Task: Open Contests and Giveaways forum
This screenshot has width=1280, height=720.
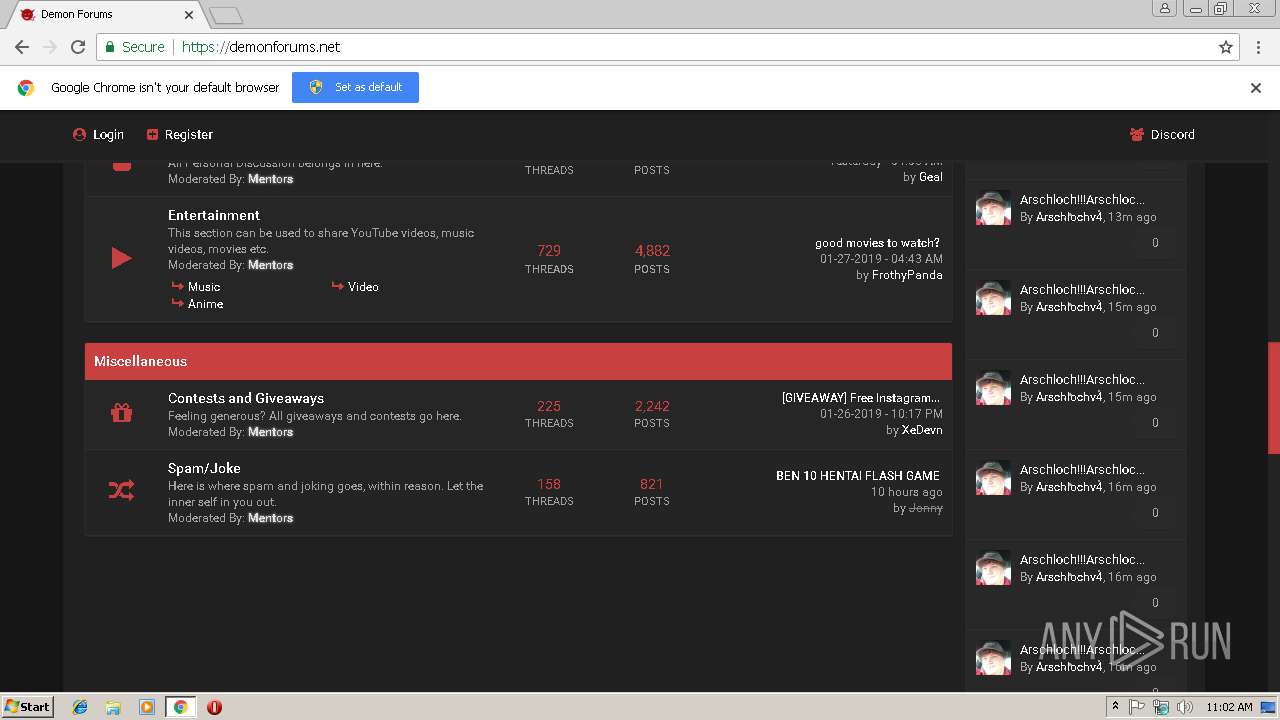Action: tap(246, 398)
